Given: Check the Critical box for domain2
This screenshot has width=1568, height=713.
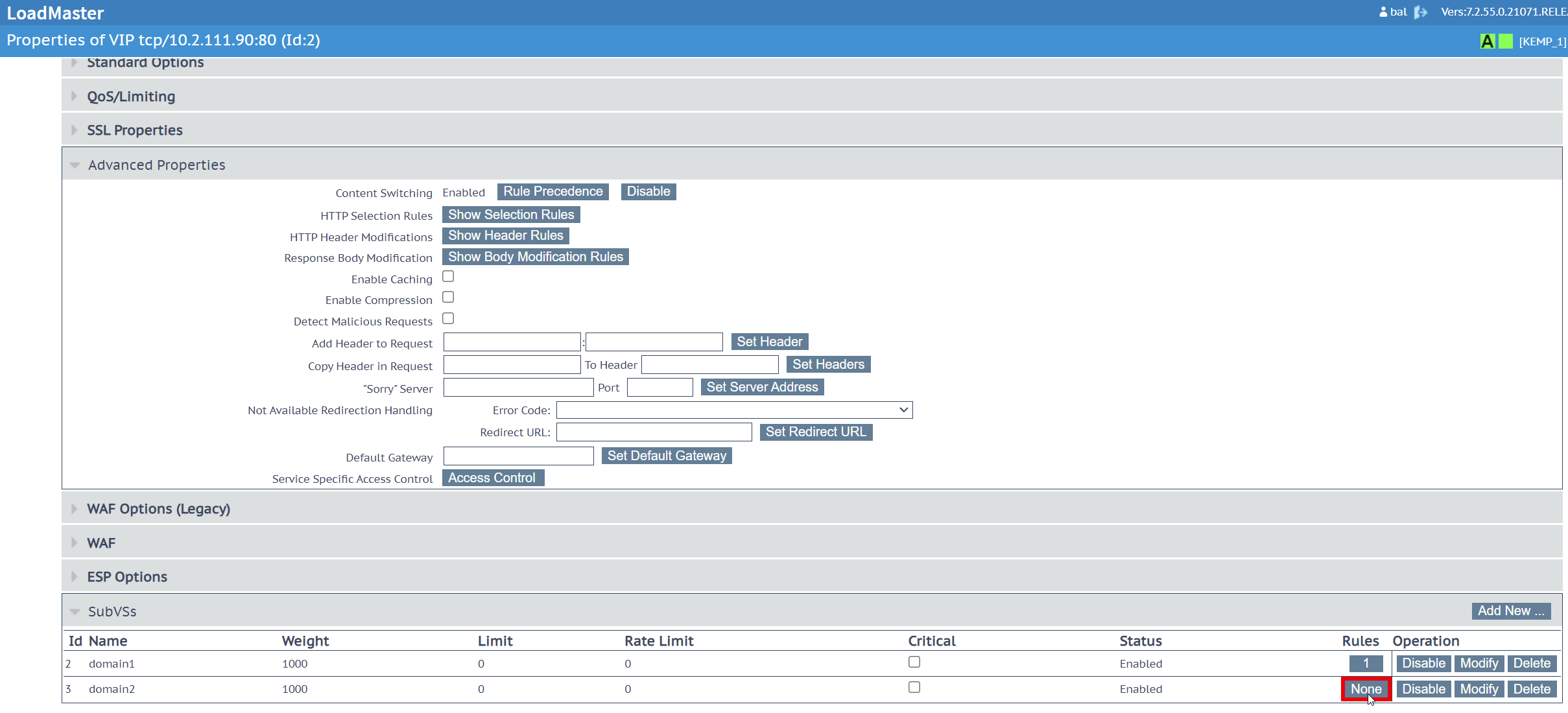Looking at the screenshot, I should coord(914,688).
